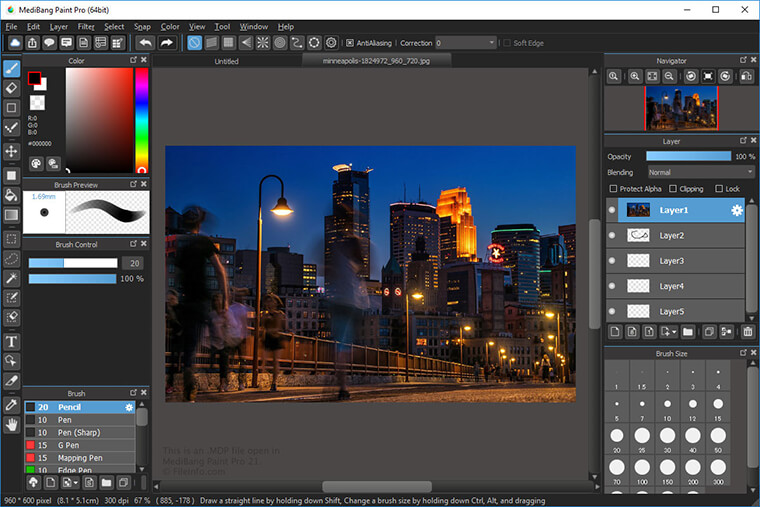Expand the Correction value dropdown
This screenshot has width=760, height=507.
tap(490, 43)
